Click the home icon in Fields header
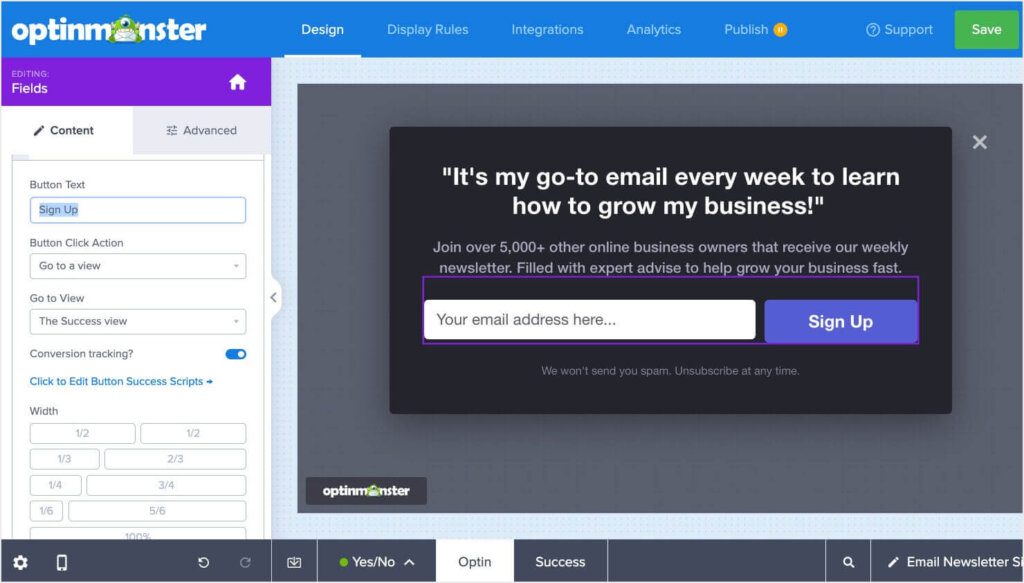1024x583 pixels. (237, 82)
